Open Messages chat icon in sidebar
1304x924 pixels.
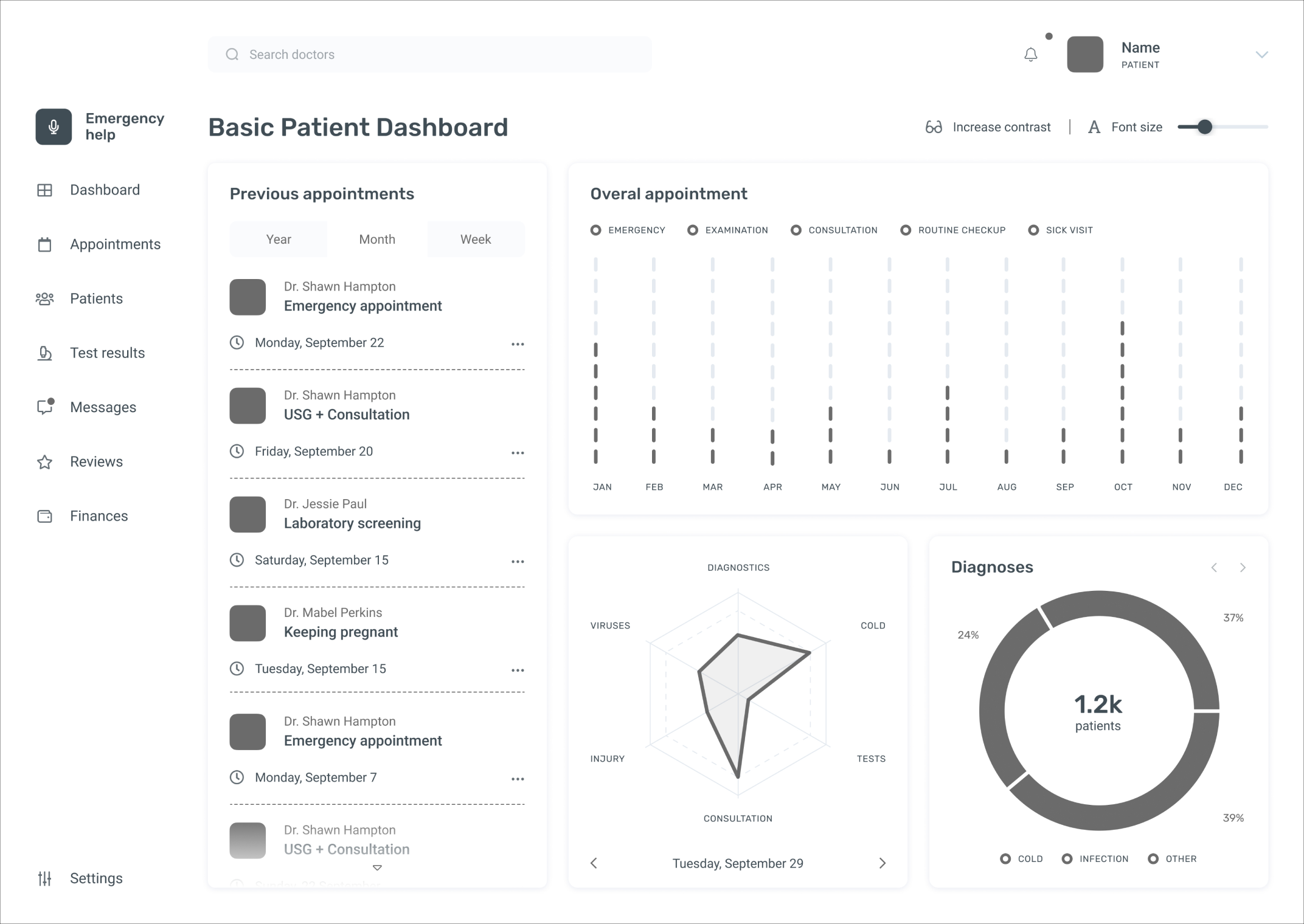click(45, 407)
